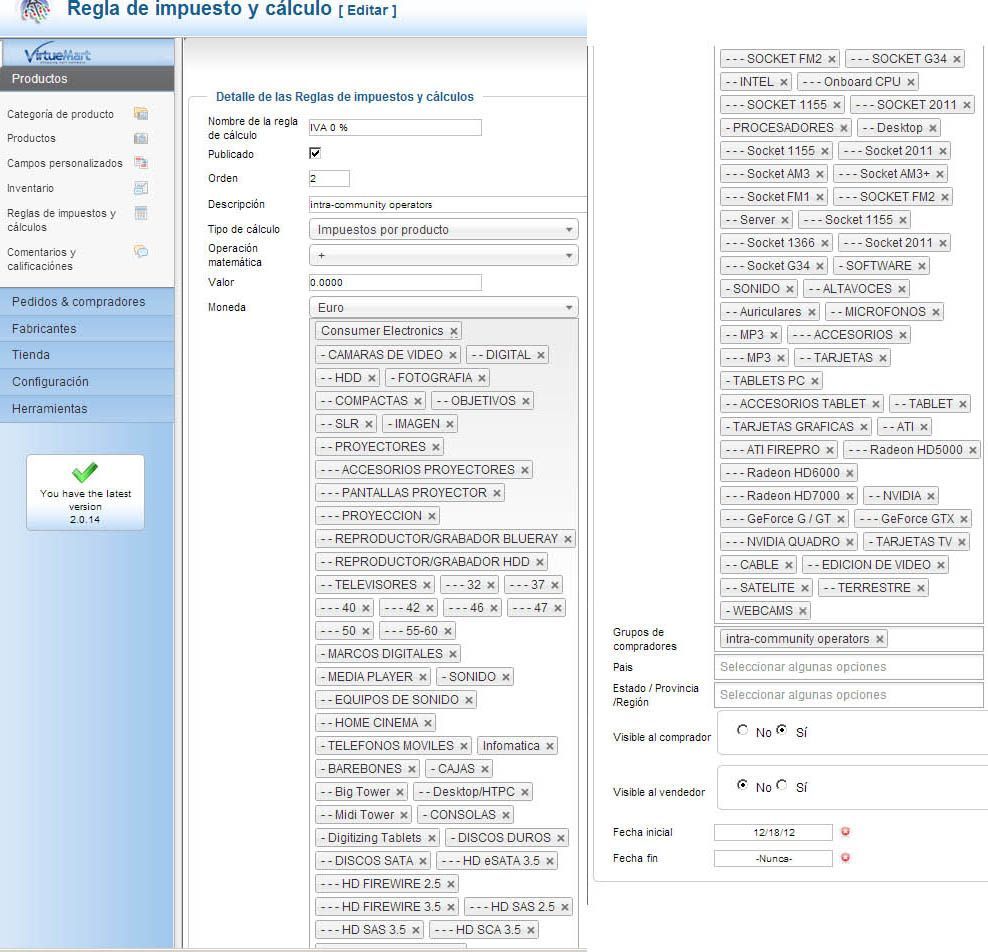
Task: Click the Fecha fin date field
Action: [774, 858]
